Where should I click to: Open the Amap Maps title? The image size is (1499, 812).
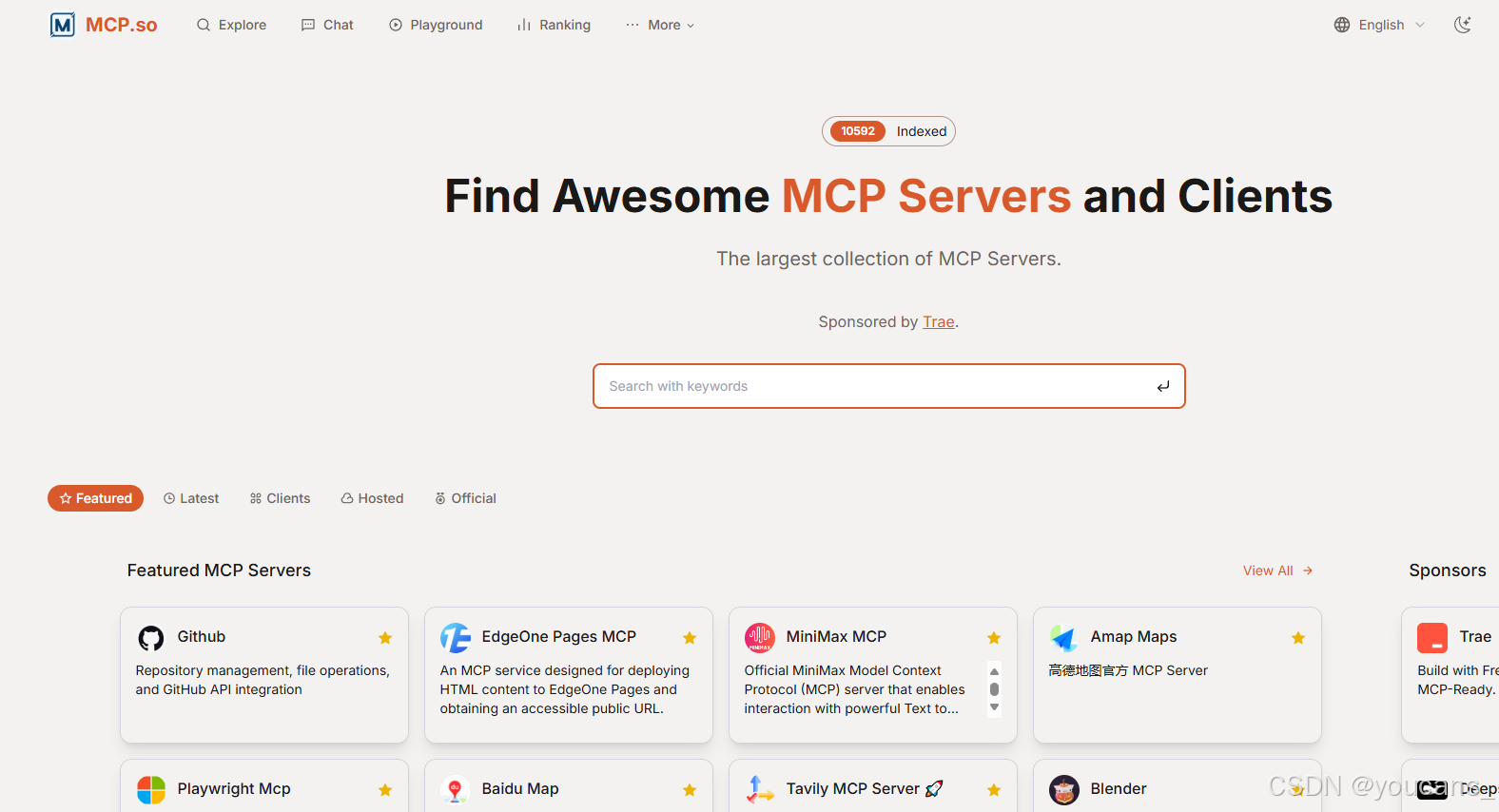pyautogui.click(x=1134, y=637)
